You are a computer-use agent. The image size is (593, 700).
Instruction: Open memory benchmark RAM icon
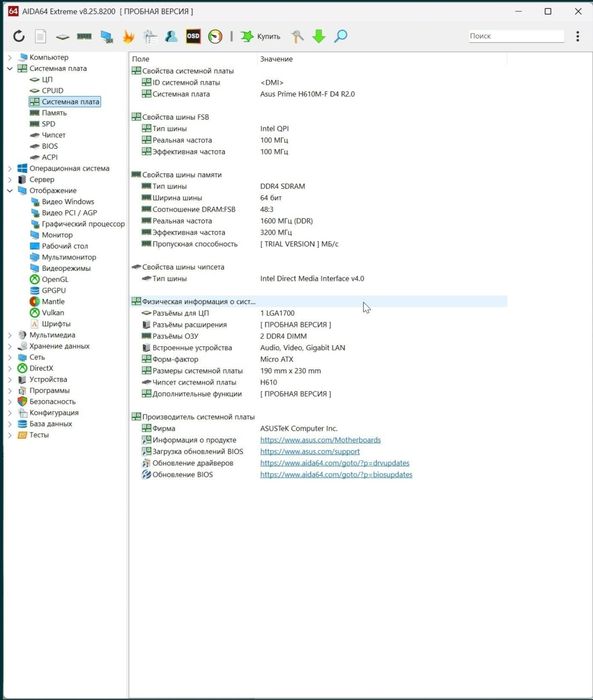point(84,36)
